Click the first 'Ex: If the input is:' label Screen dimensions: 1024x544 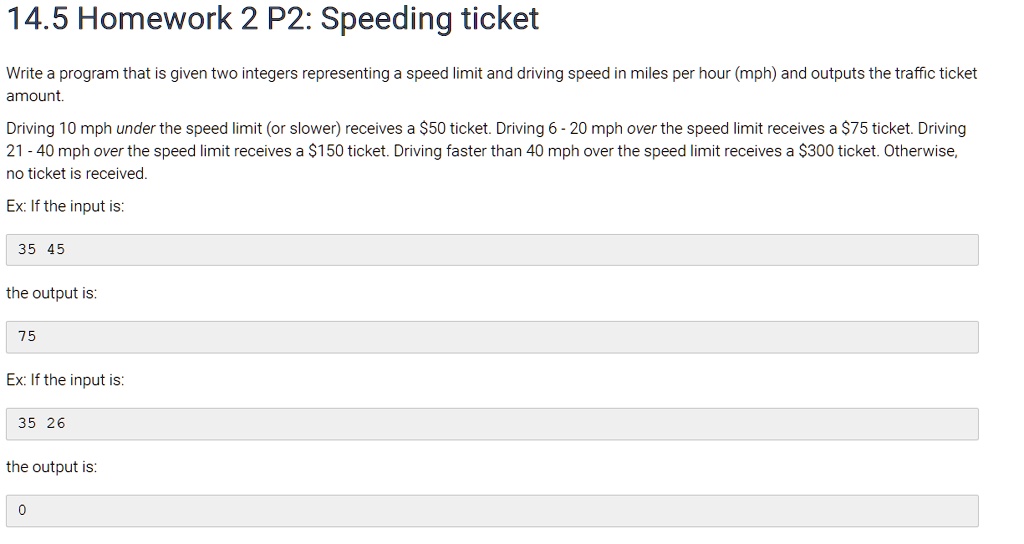point(65,206)
